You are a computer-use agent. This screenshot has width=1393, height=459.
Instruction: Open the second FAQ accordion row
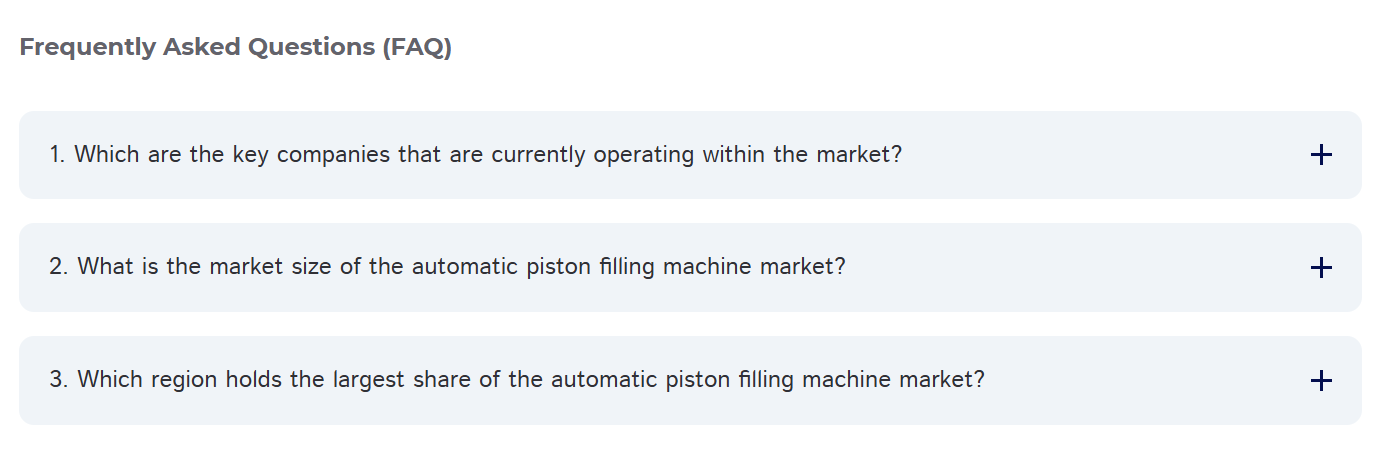(689, 268)
